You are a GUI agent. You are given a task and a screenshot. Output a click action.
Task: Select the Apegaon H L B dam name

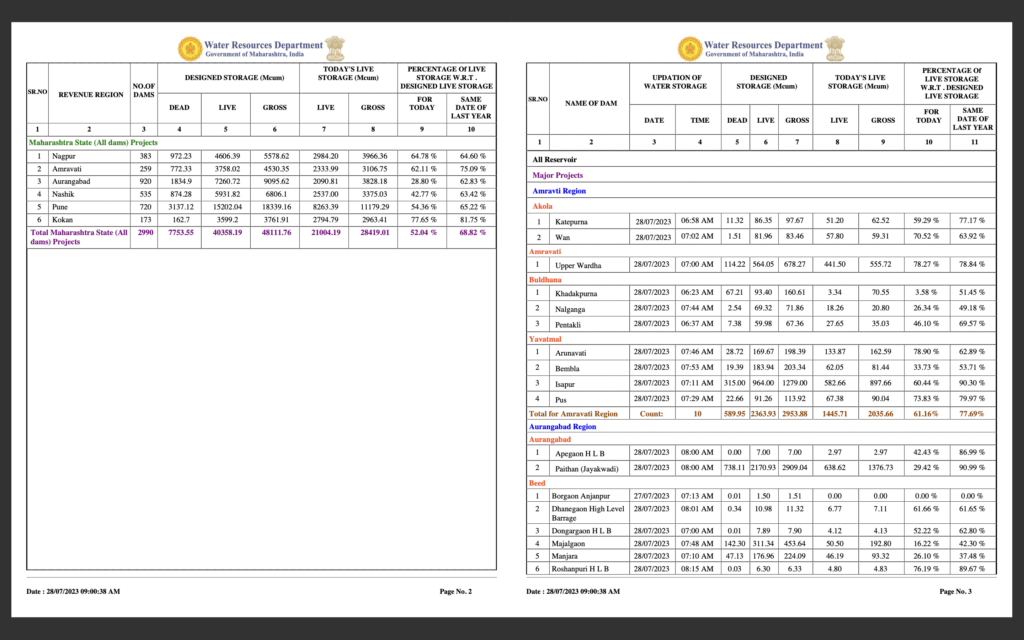pyautogui.click(x=580, y=453)
